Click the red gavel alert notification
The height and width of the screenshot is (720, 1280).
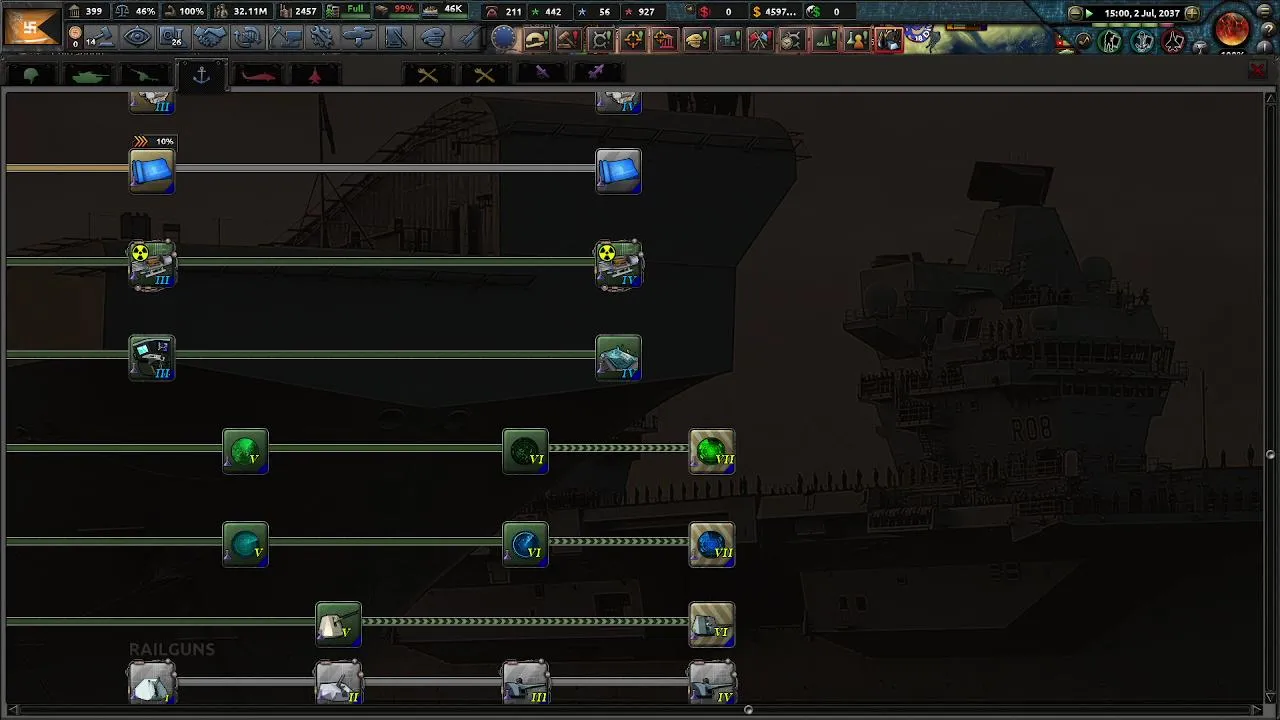coord(568,40)
